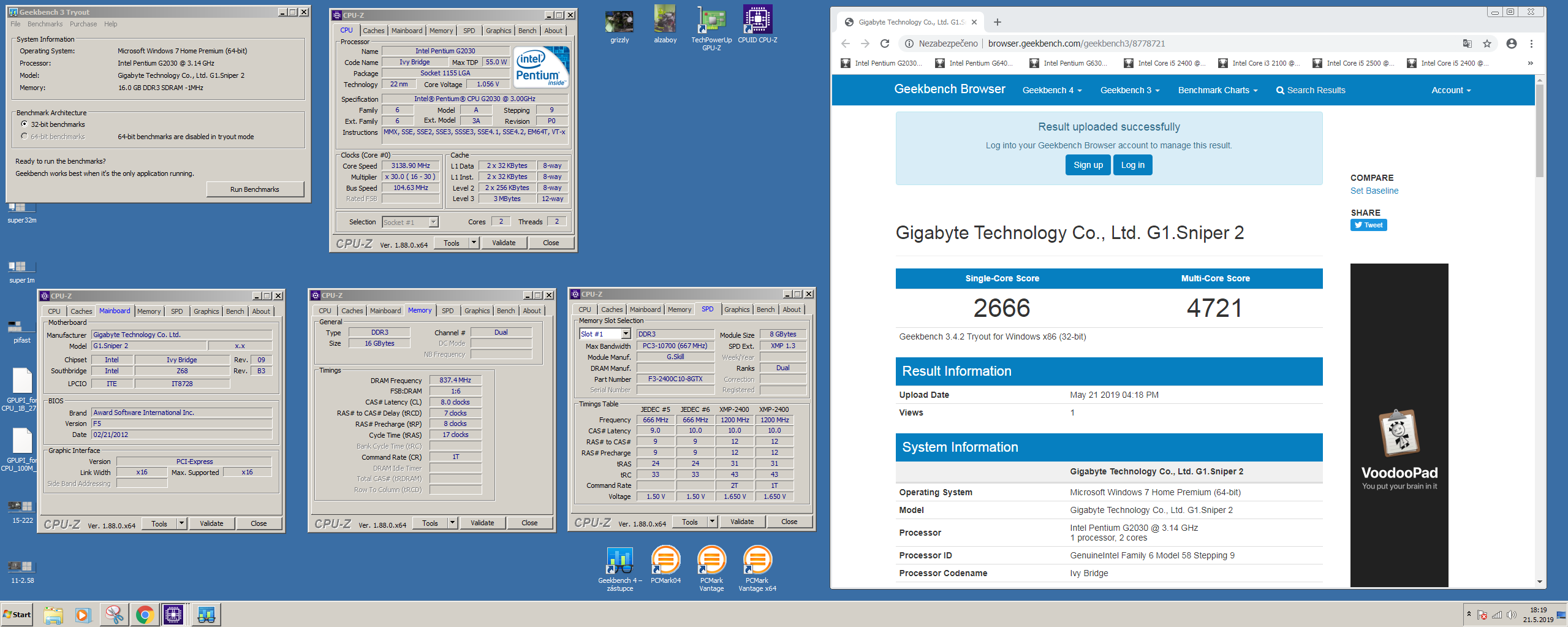Open super1m desktop icon

coord(21,272)
